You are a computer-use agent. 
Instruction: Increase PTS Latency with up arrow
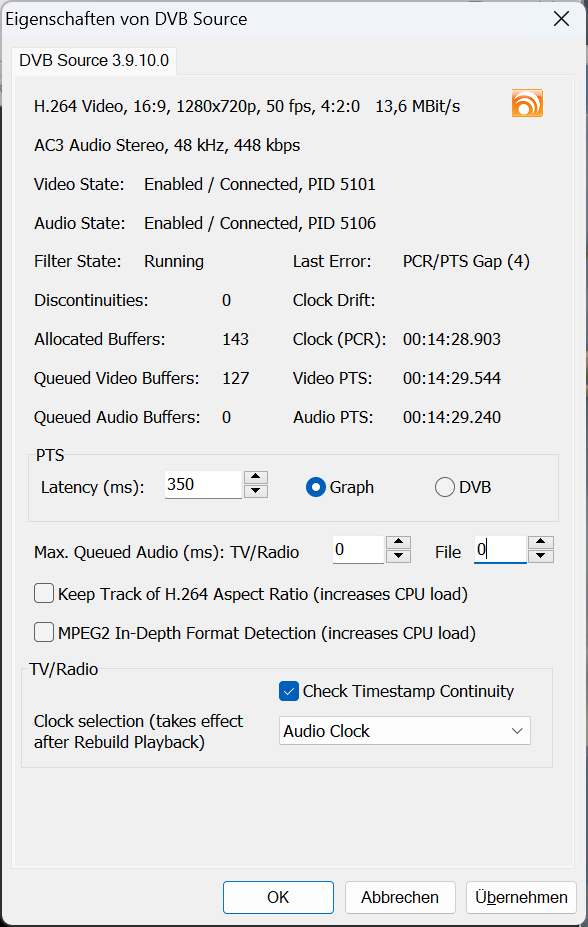(x=255, y=478)
